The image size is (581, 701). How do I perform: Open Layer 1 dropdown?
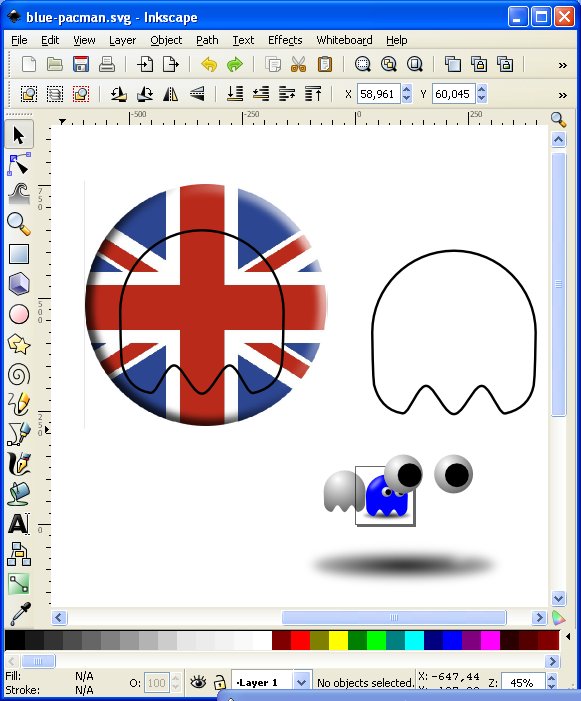[302, 683]
